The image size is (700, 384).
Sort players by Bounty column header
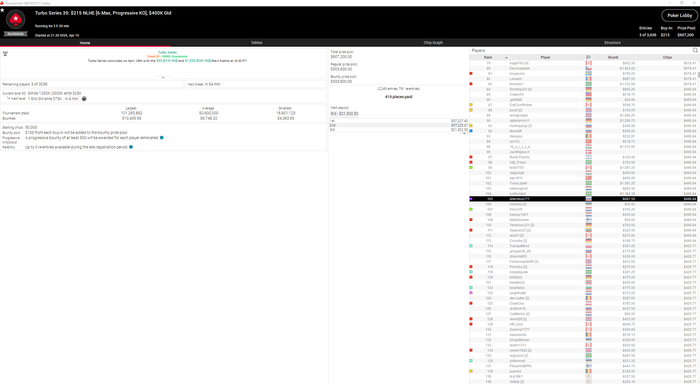pyautogui.click(x=613, y=57)
